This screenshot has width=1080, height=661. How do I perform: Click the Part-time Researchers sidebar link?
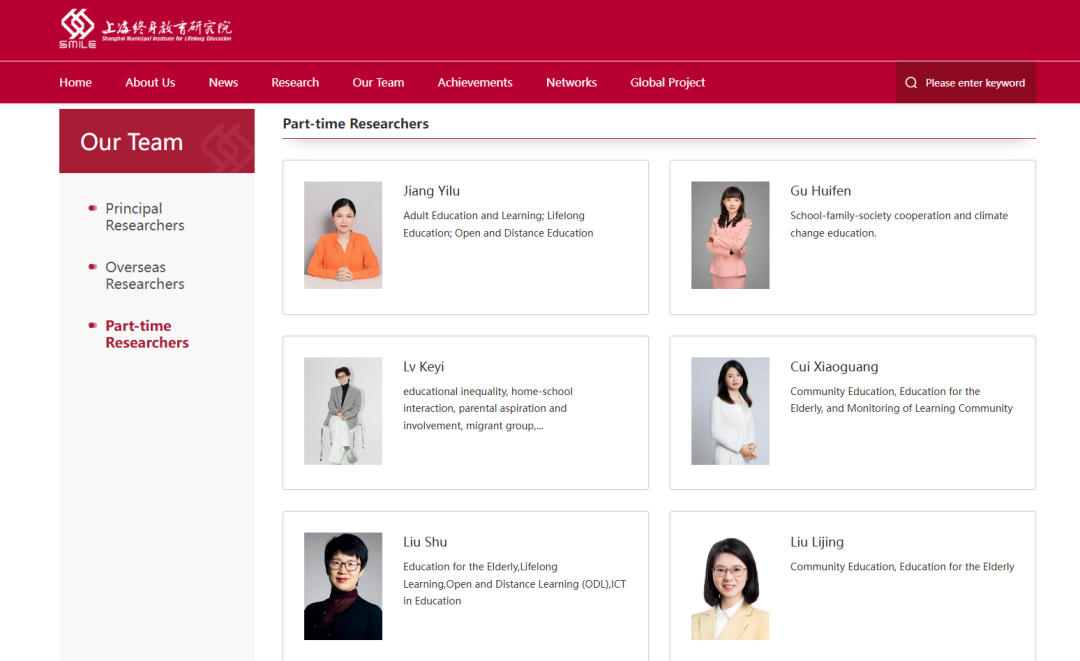(x=147, y=334)
